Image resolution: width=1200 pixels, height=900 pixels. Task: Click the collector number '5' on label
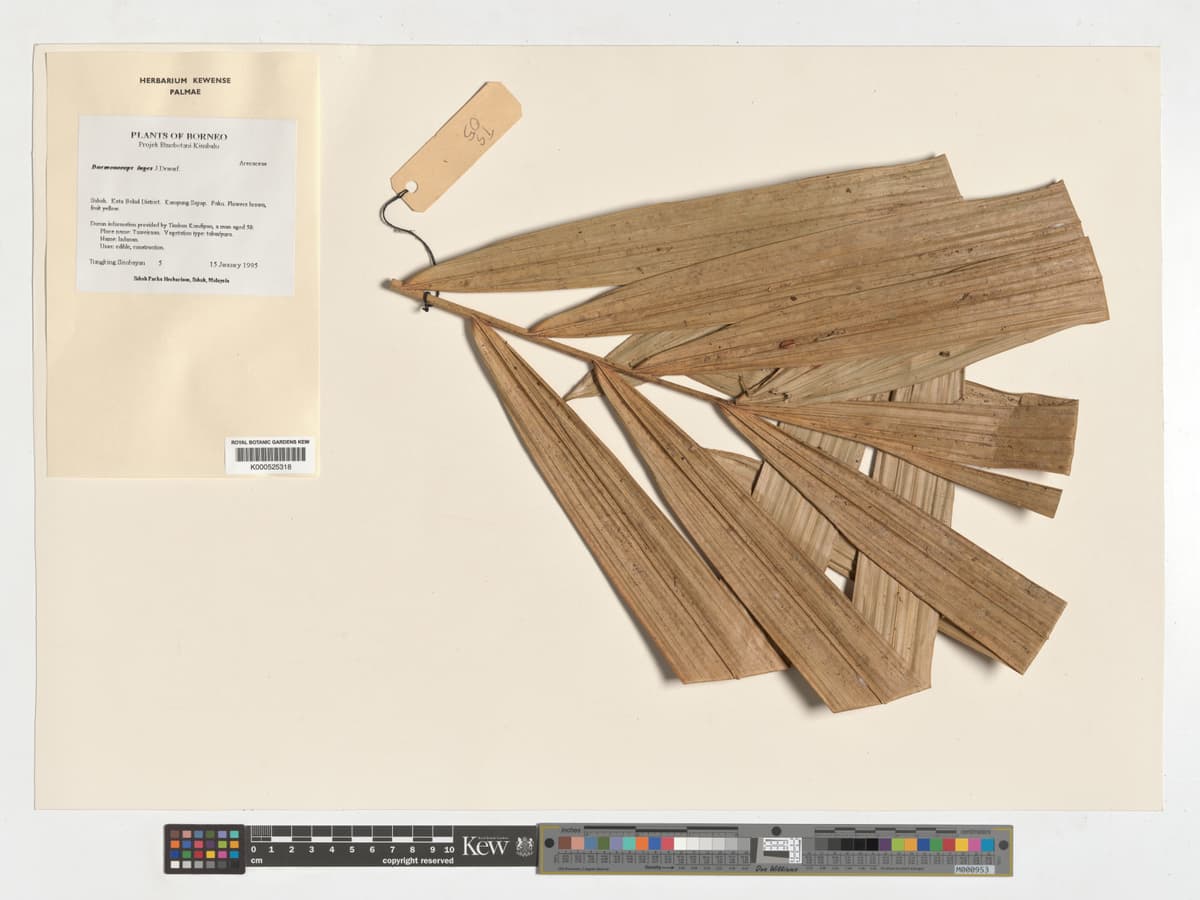click(x=160, y=261)
